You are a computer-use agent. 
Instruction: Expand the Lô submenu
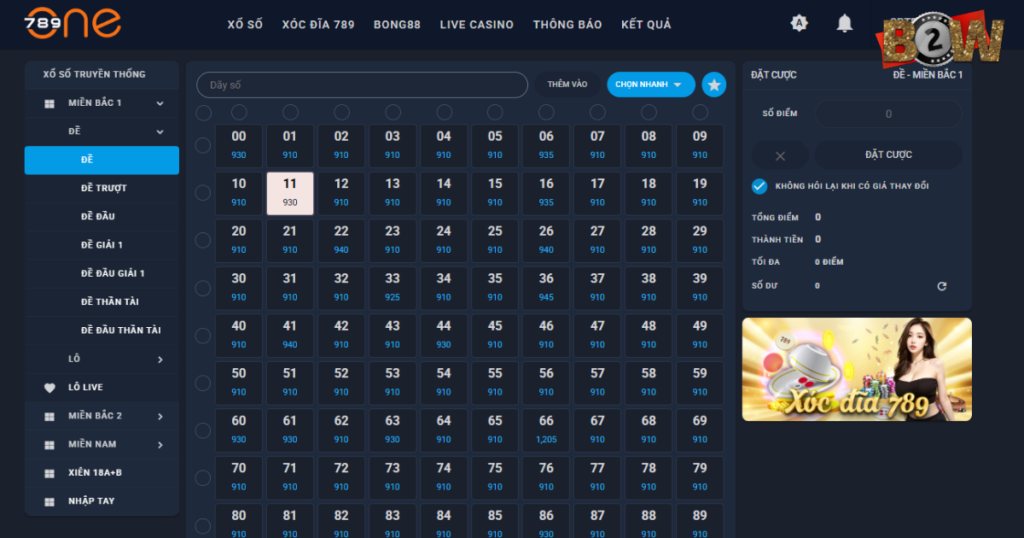pyautogui.click(x=160, y=359)
